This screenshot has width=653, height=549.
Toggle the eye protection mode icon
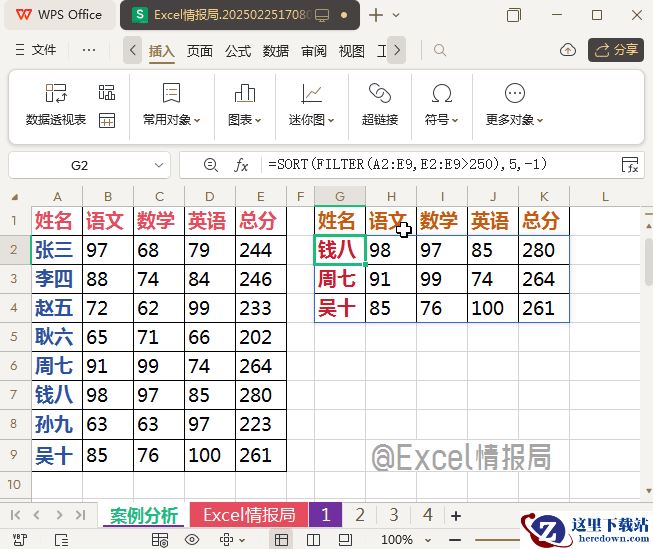click(x=192, y=540)
